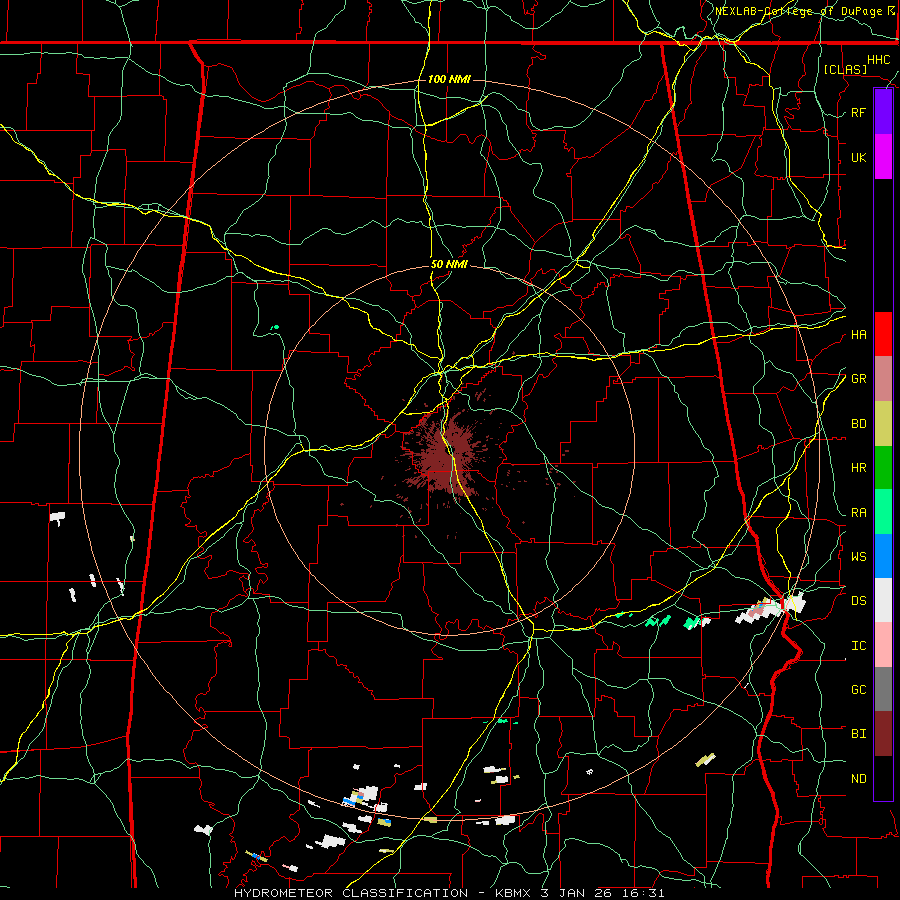Click the blue WS legend swatch
This screenshot has height=900, width=900.
pyautogui.click(x=883, y=556)
